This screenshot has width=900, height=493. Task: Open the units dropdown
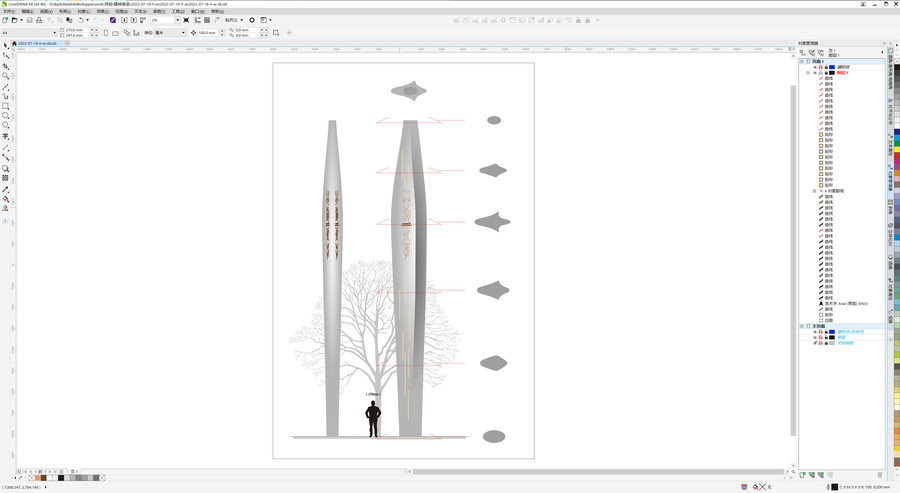(x=183, y=33)
